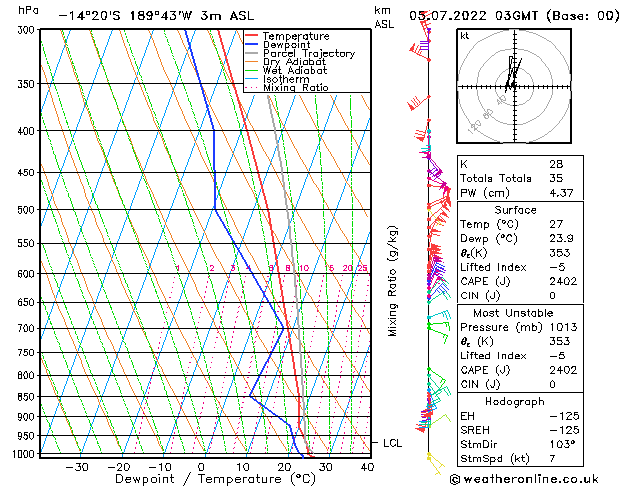Image resolution: width=629 pixels, height=486 pixels.
Task: Click the Dewpoint legend blue line
Action: pos(252,44)
